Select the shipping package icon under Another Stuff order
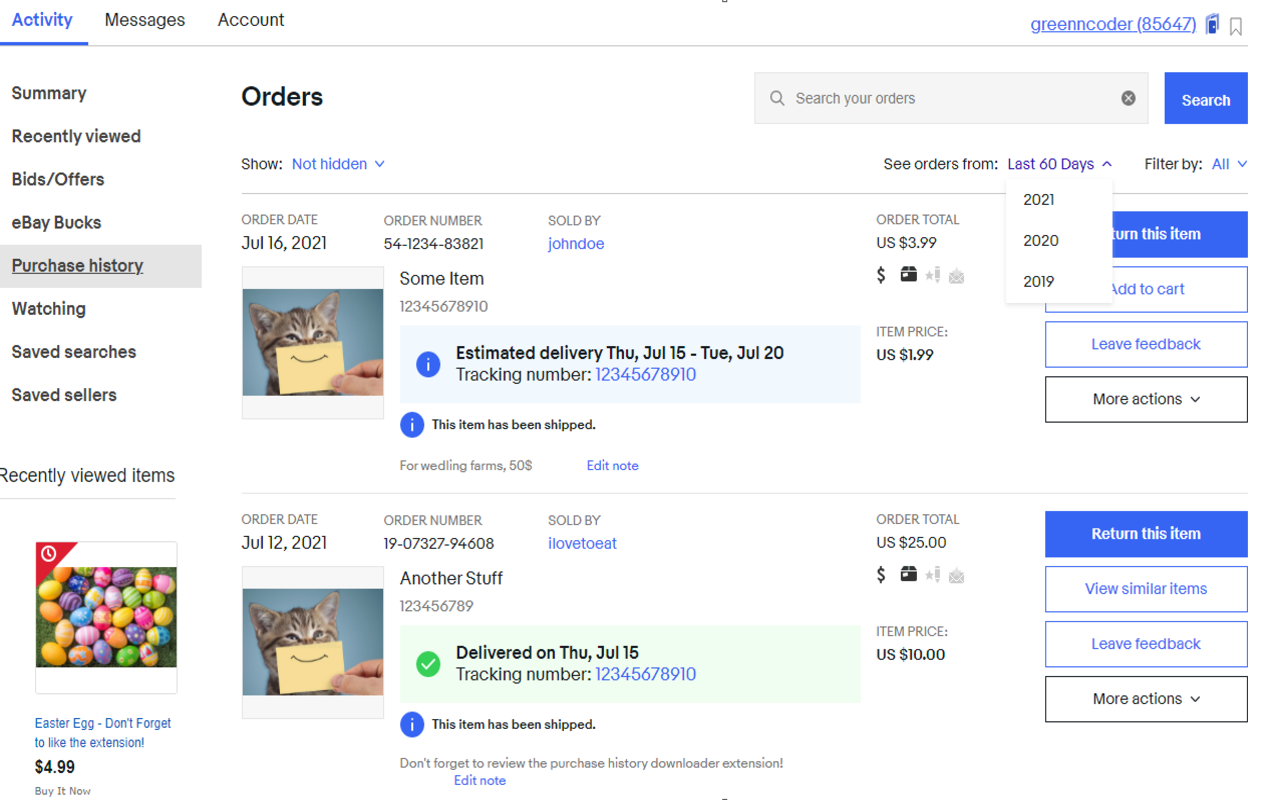 (x=908, y=574)
